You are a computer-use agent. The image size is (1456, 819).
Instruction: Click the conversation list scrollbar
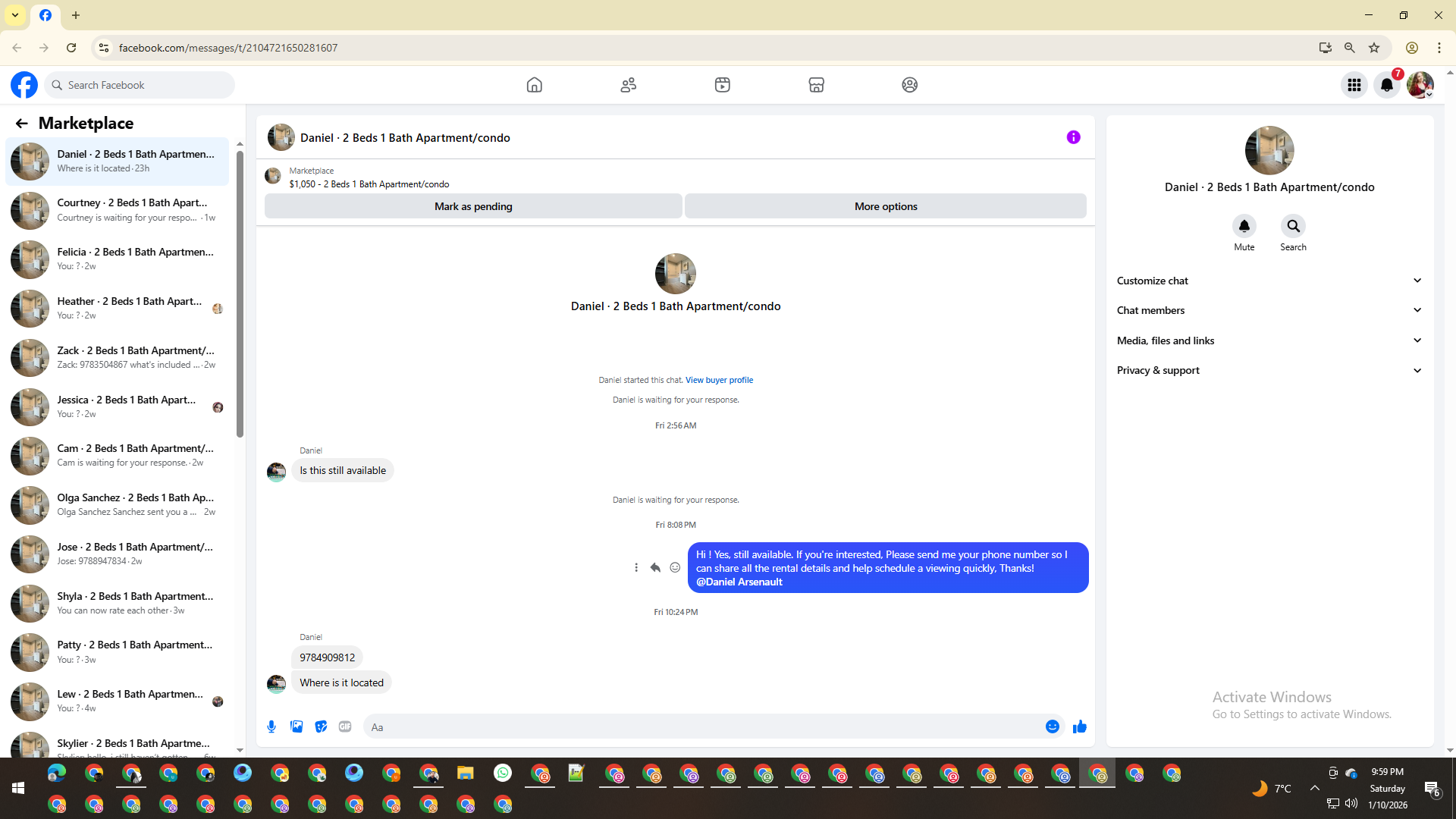pyautogui.click(x=240, y=296)
